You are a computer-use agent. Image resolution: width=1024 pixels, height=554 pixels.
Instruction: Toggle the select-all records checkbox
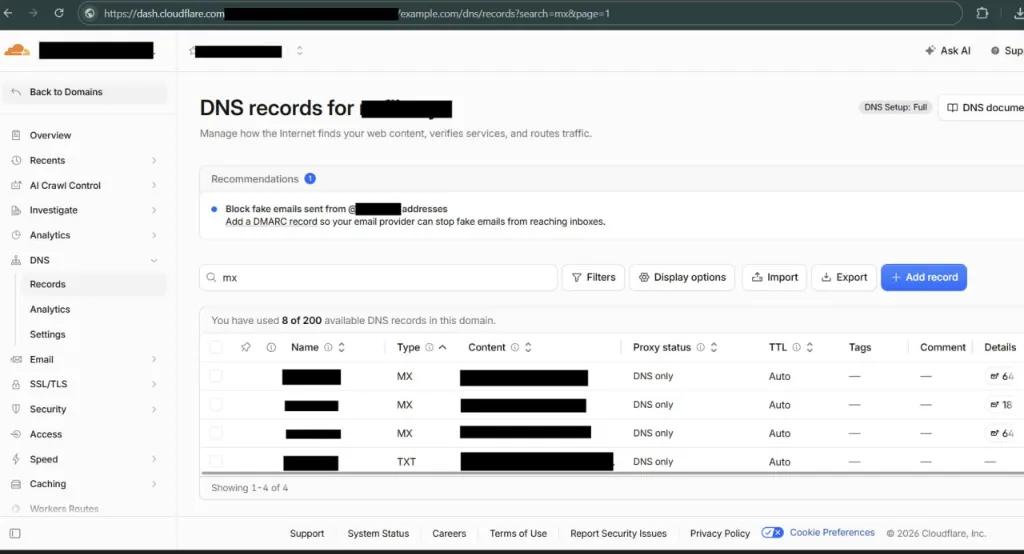[216, 348]
